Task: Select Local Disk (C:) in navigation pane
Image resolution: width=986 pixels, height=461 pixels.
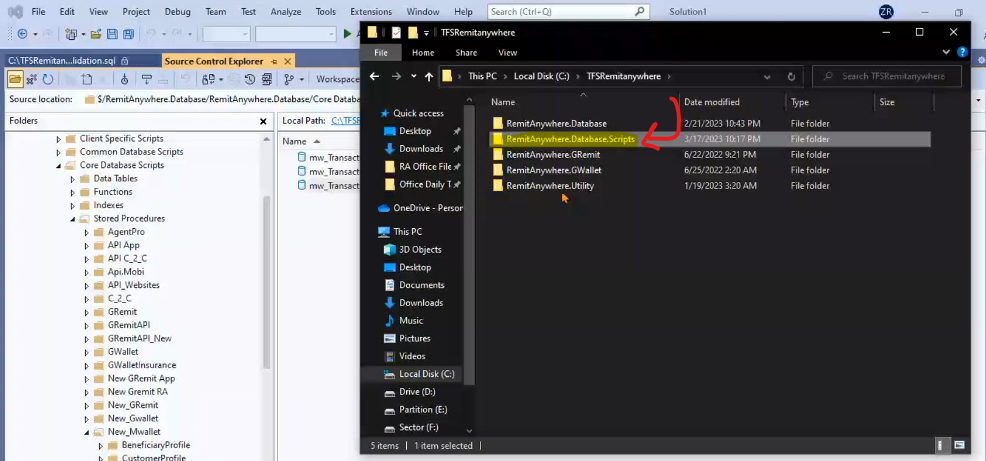Action: coord(427,374)
